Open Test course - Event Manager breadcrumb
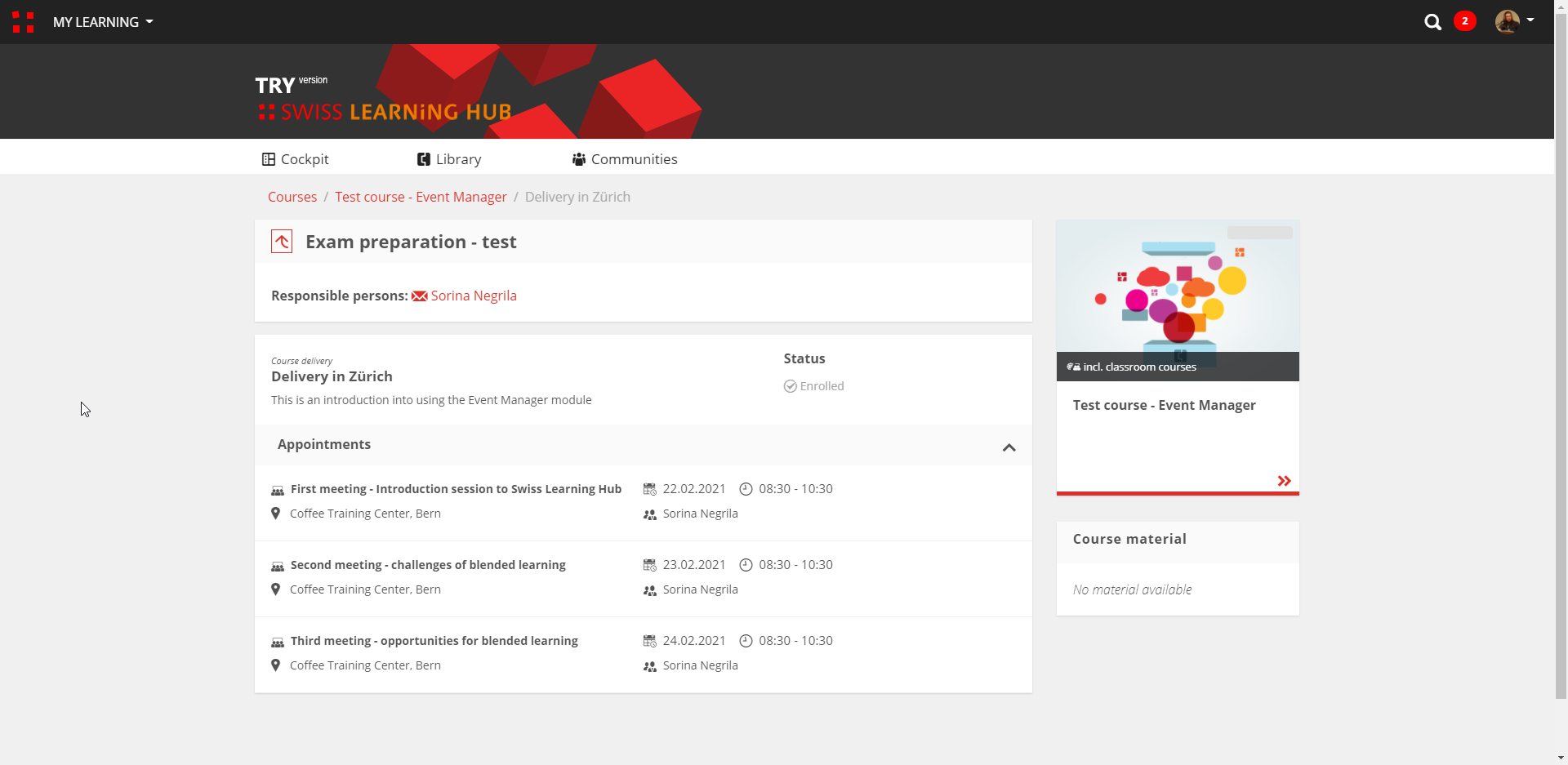 tap(421, 197)
